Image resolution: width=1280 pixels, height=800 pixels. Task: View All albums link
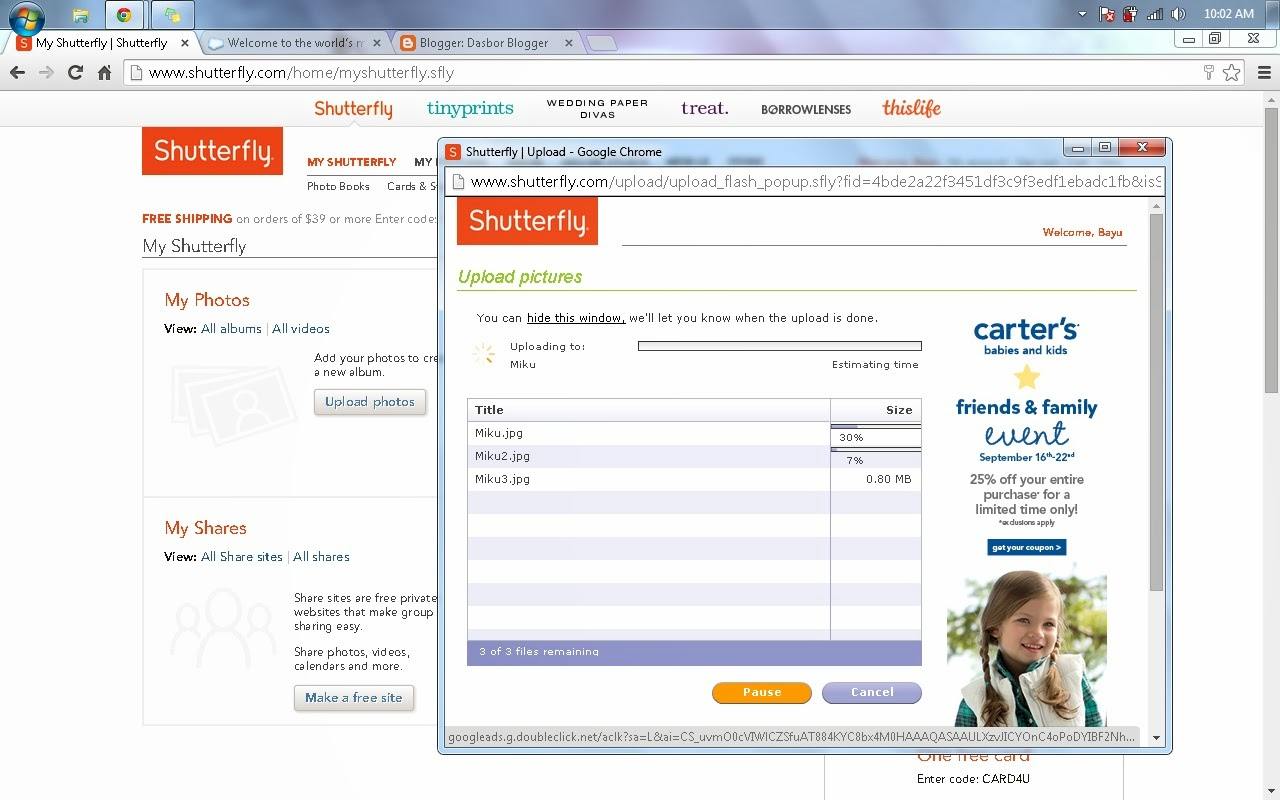click(x=231, y=329)
